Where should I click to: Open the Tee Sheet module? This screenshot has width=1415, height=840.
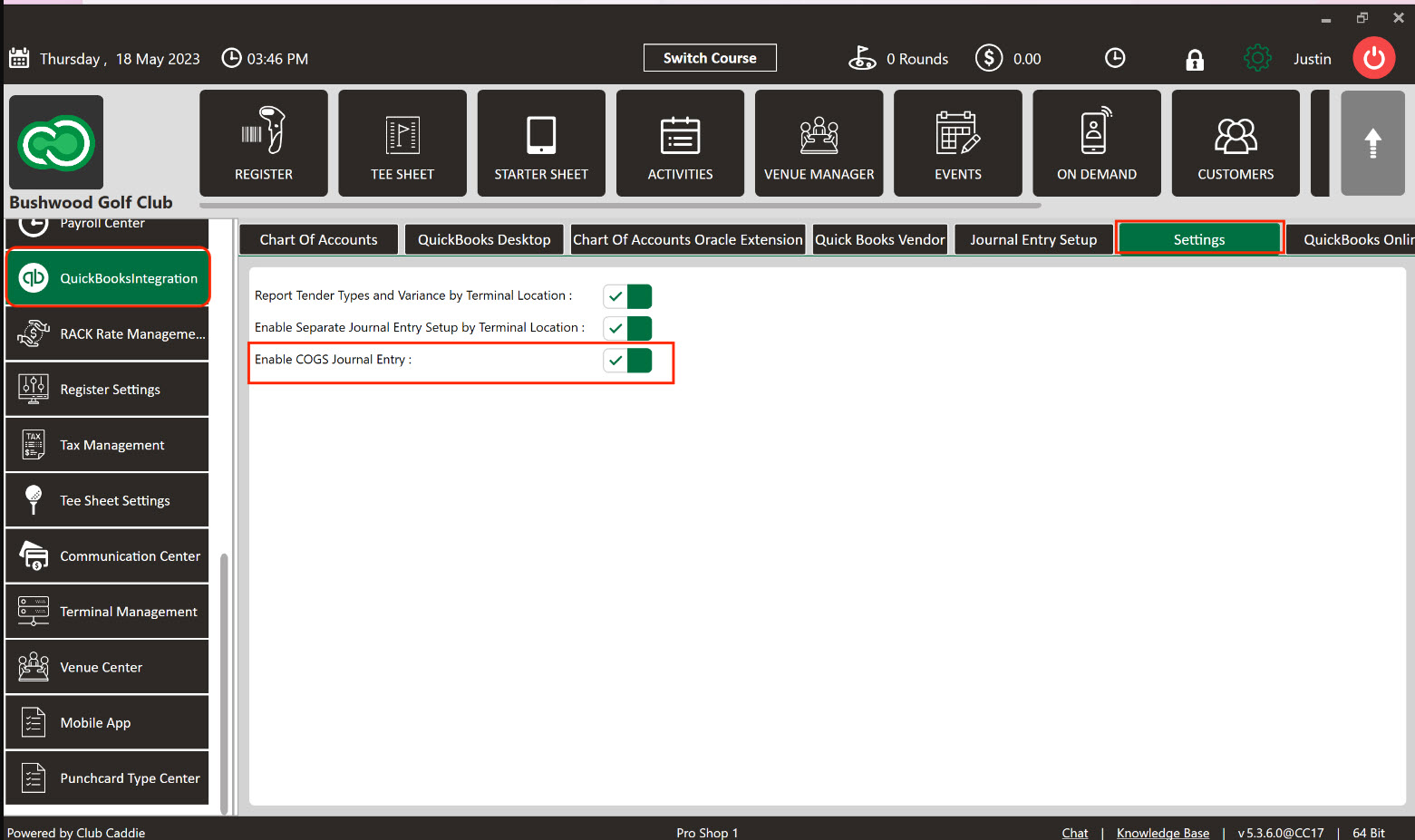[402, 143]
